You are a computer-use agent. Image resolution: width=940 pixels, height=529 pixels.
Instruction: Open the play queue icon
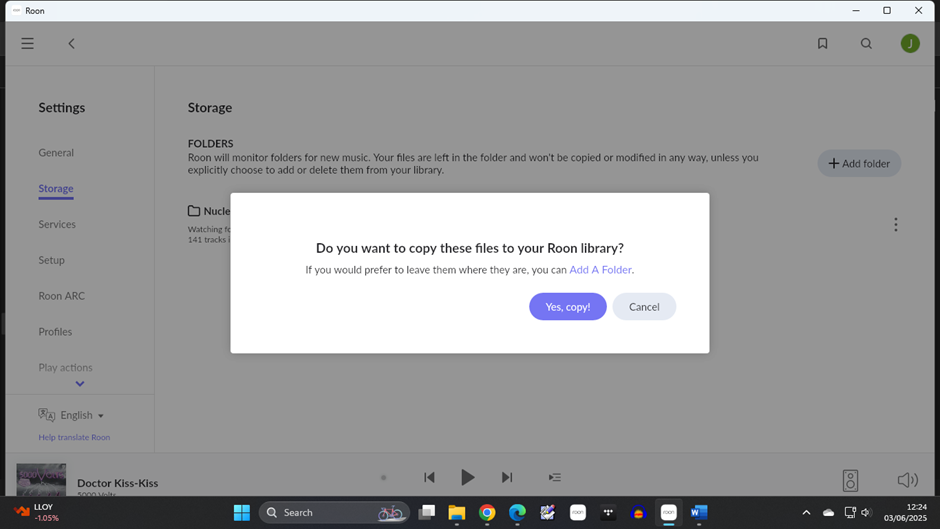554,478
